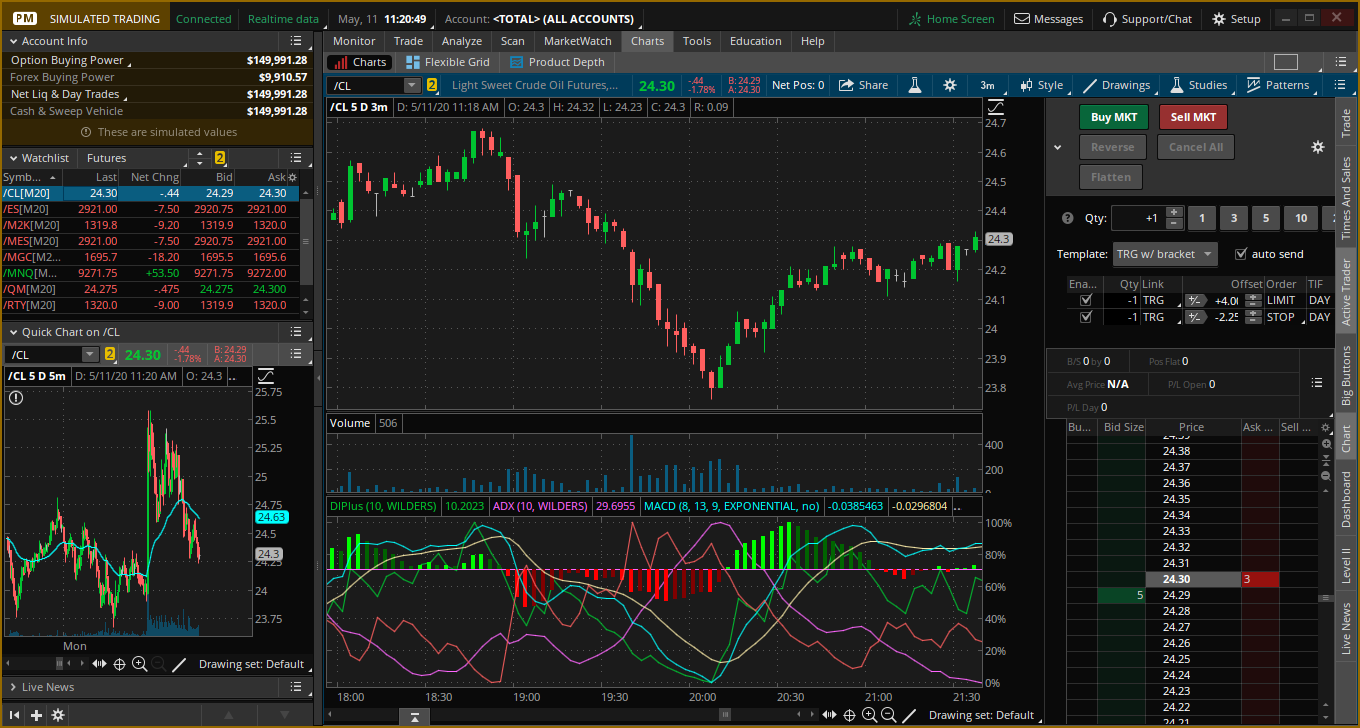This screenshot has width=1360, height=728.
Task: Open chart settings gear icon
Action: 950,85
